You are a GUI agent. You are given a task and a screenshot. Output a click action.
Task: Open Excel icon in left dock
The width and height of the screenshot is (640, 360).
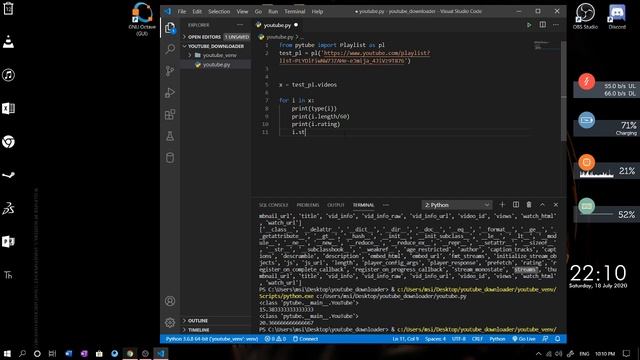pos(8,109)
